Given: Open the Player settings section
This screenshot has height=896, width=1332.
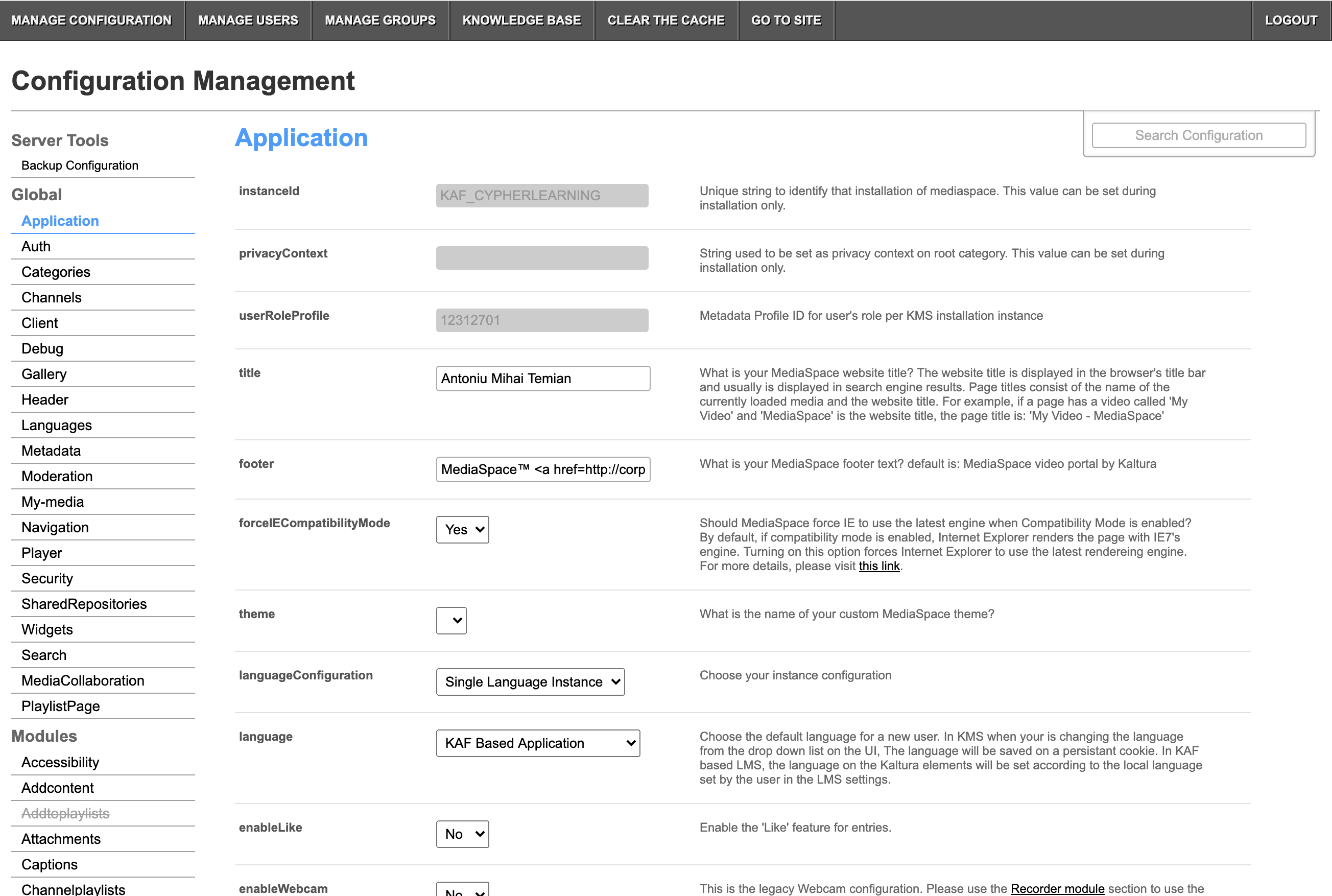Looking at the screenshot, I should click(42, 553).
